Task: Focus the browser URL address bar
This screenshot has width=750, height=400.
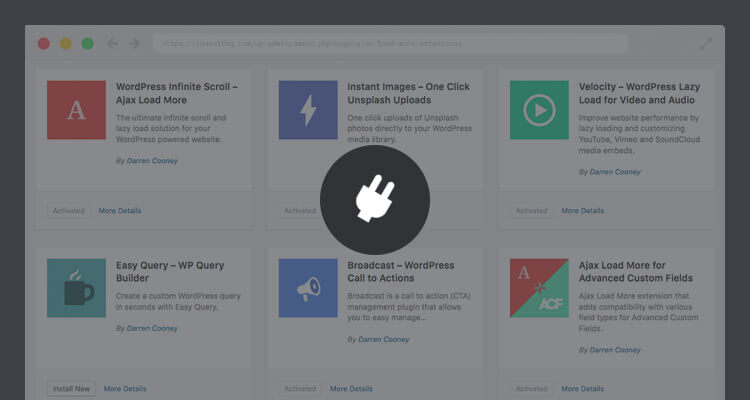Action: tap(390, 44)
